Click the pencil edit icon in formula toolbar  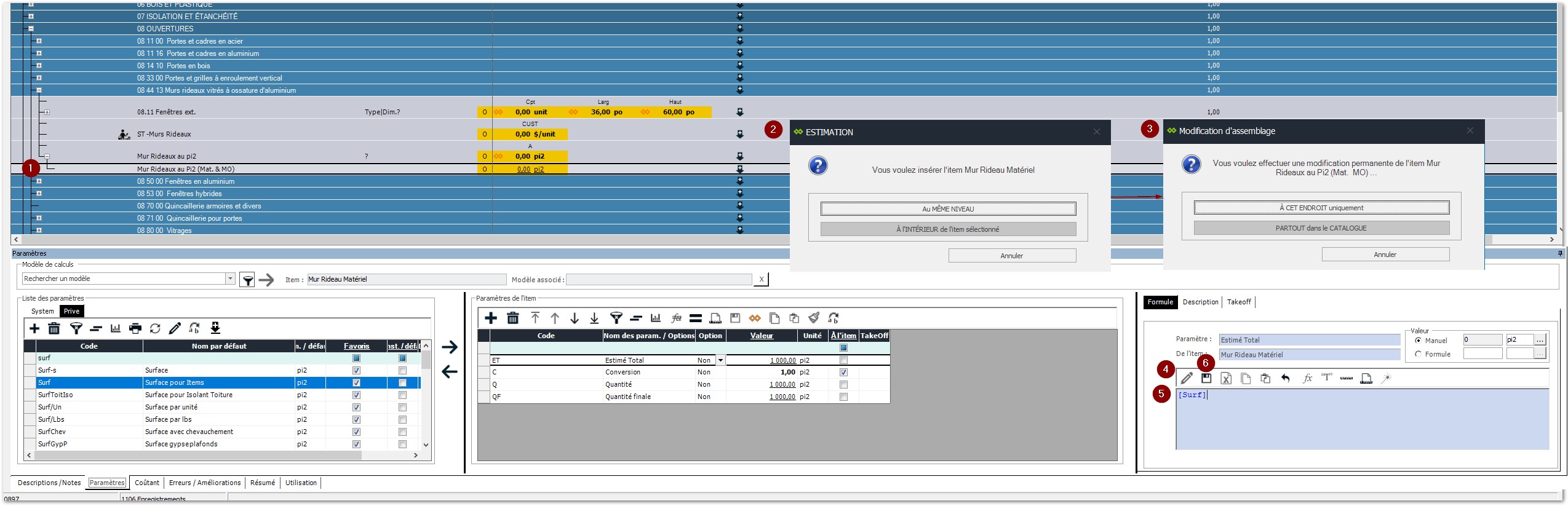tap(1187, 378)
